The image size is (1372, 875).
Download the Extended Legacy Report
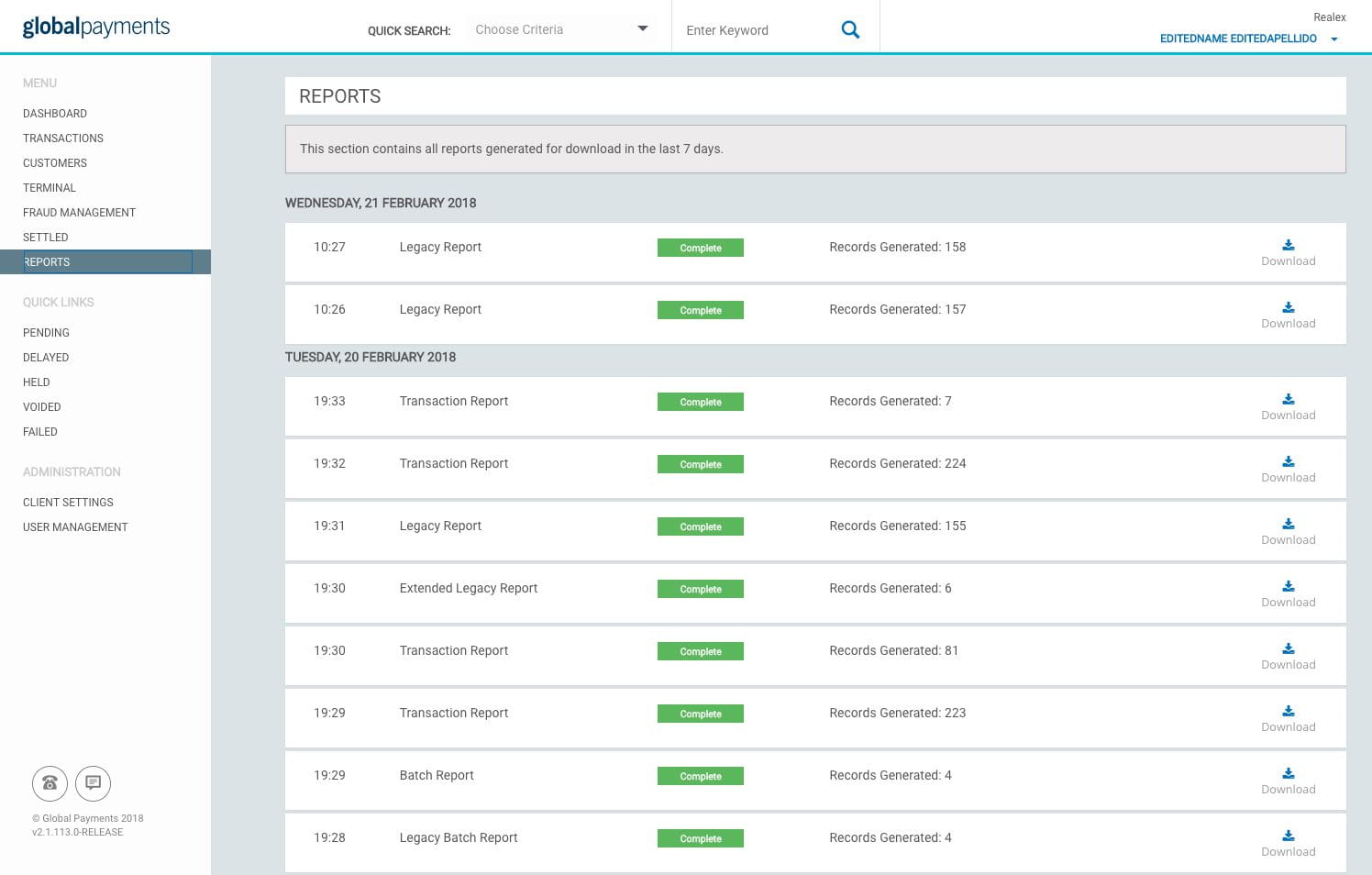[1288, 593]
